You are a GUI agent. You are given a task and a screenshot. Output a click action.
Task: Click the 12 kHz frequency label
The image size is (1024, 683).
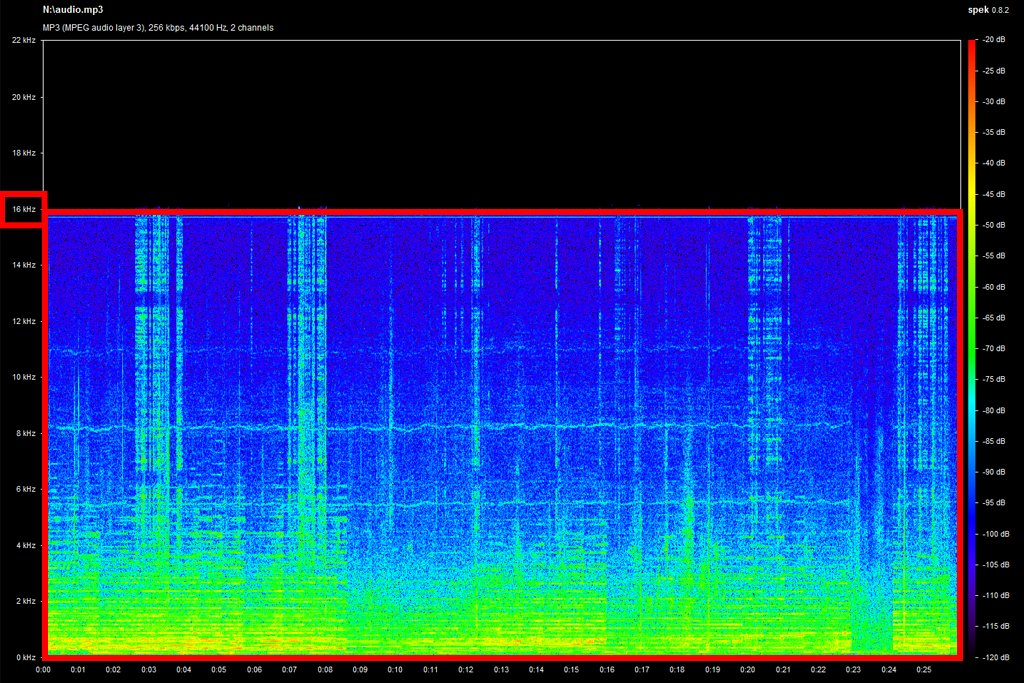24,321
